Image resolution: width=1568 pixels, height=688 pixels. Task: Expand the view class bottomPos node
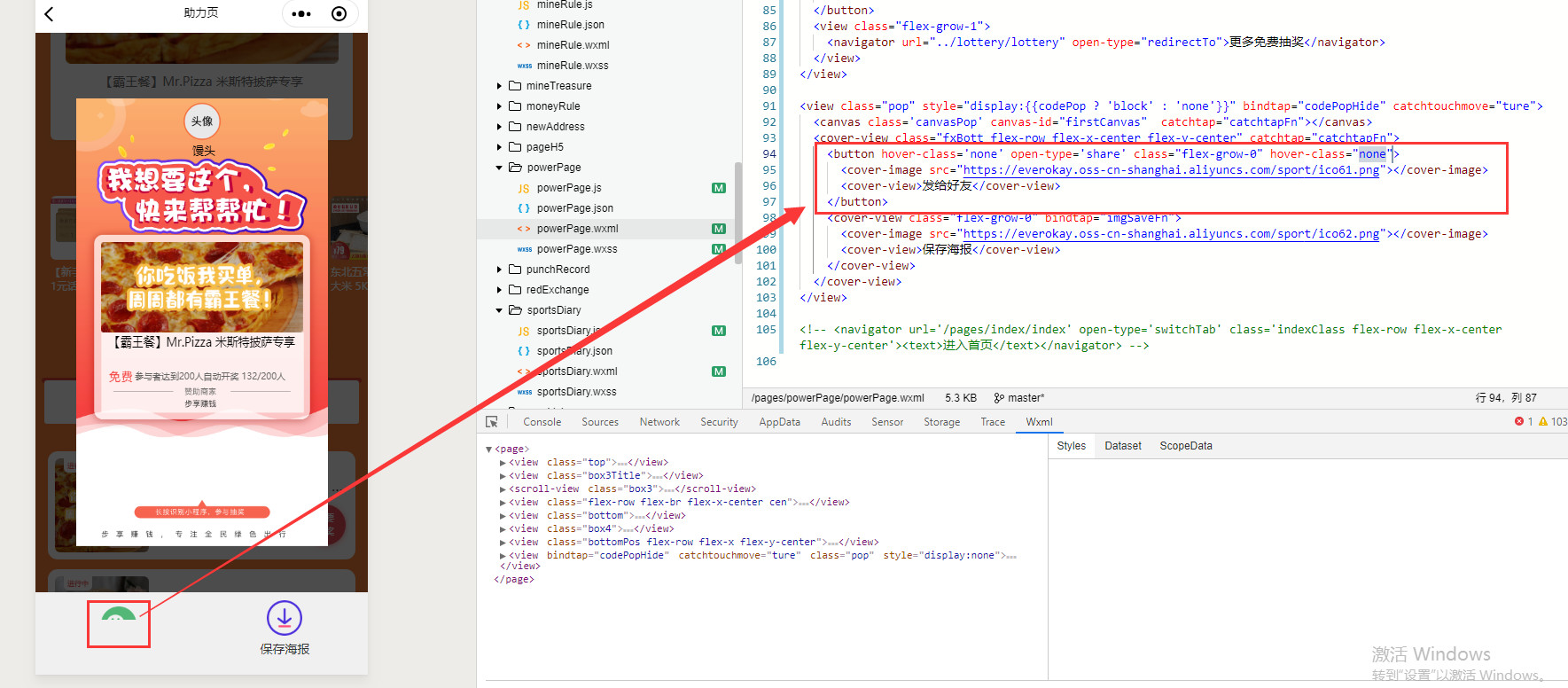[x=503, y=543]
